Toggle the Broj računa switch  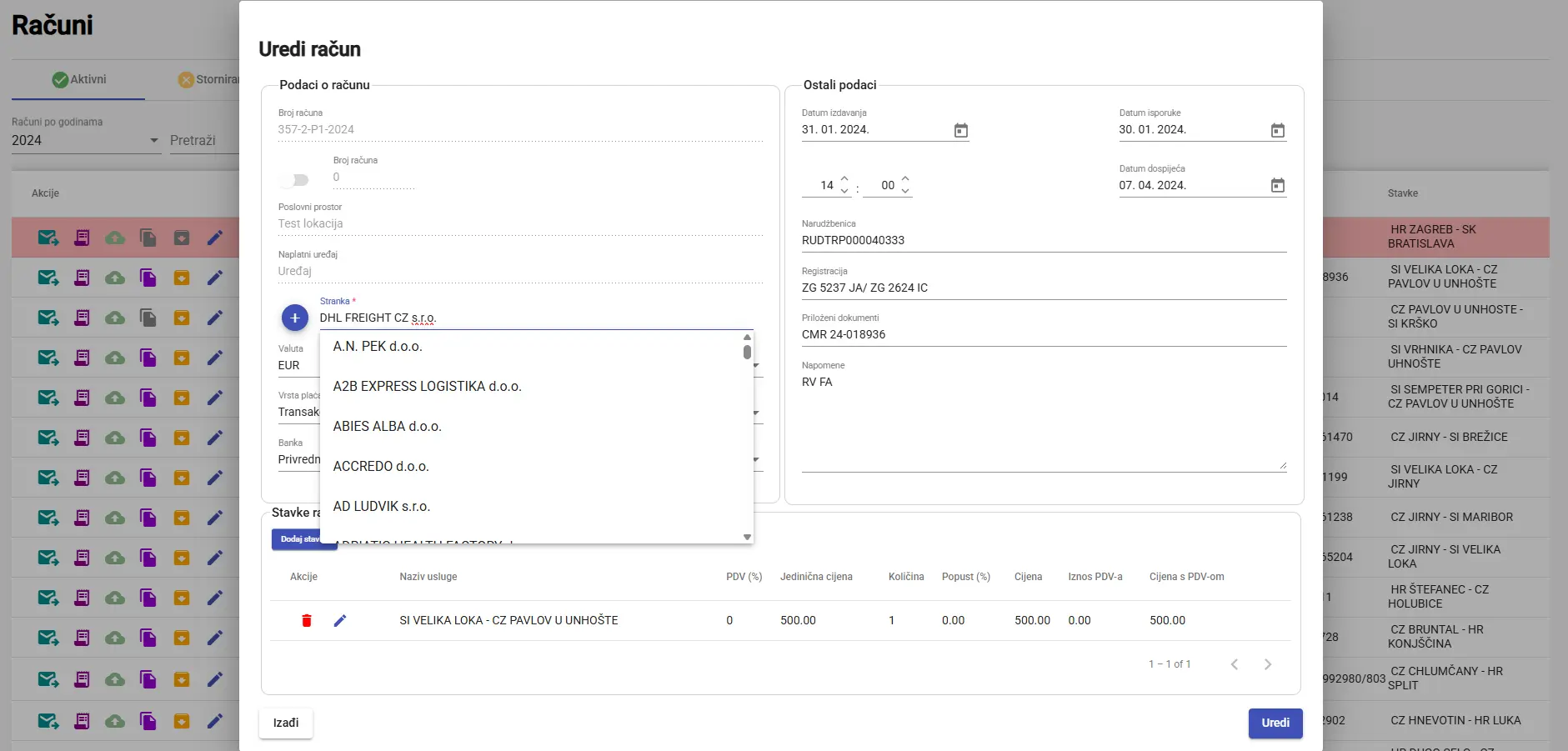tap(295, 180)
